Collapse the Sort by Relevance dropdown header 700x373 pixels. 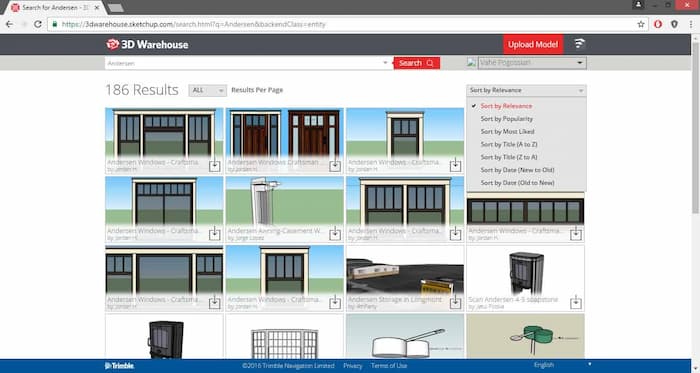pyautogui.click(x=526, y=91)
